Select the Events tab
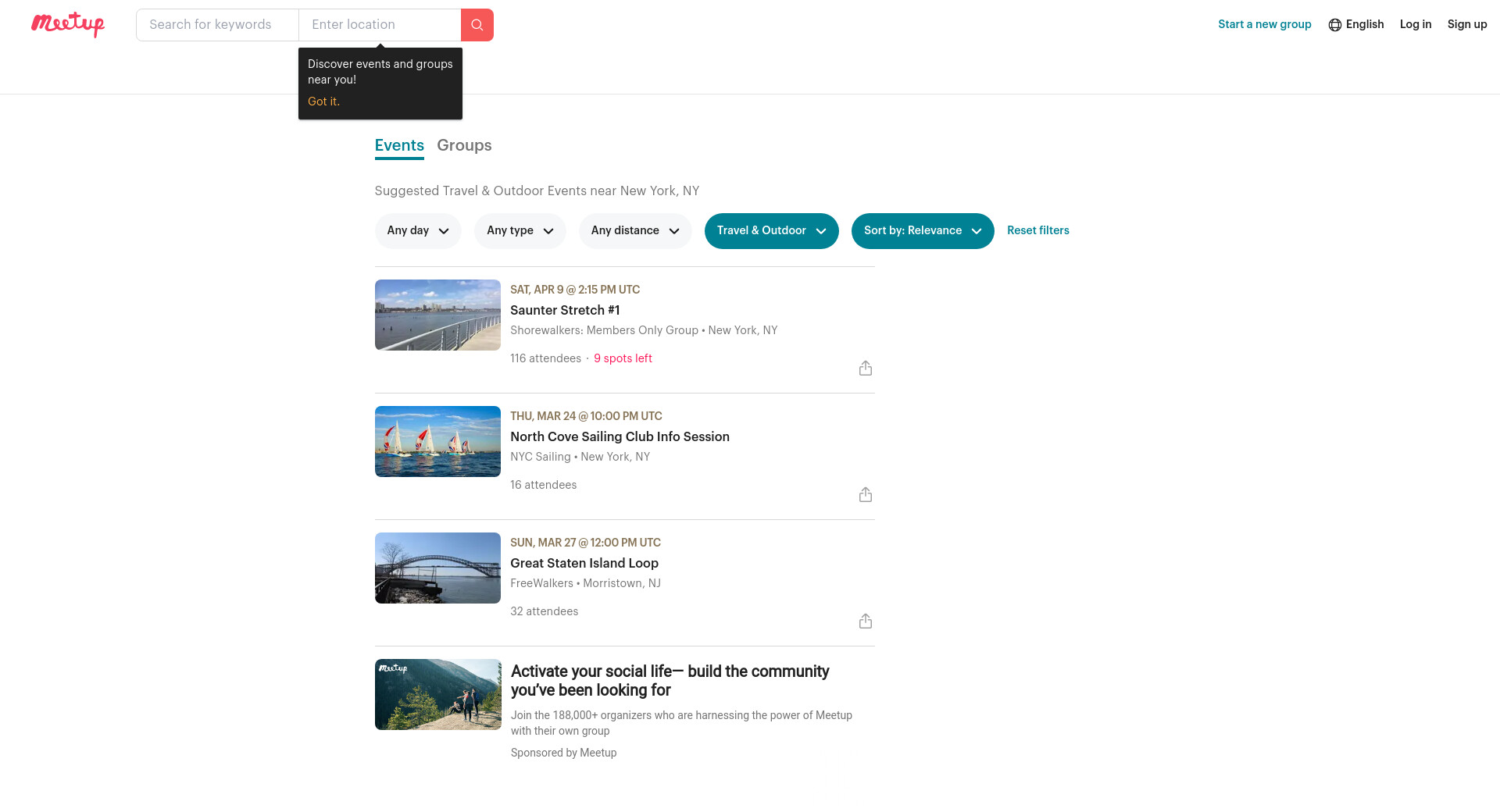This screenshot has width=1500, height=812. coord(399,146)
